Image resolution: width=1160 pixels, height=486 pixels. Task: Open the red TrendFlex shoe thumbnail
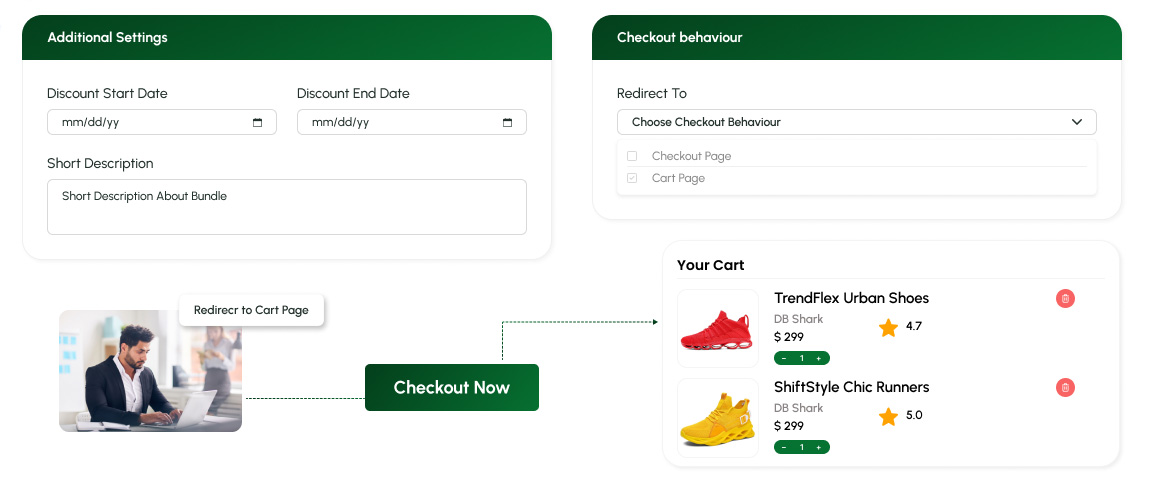tap(718, 329)
